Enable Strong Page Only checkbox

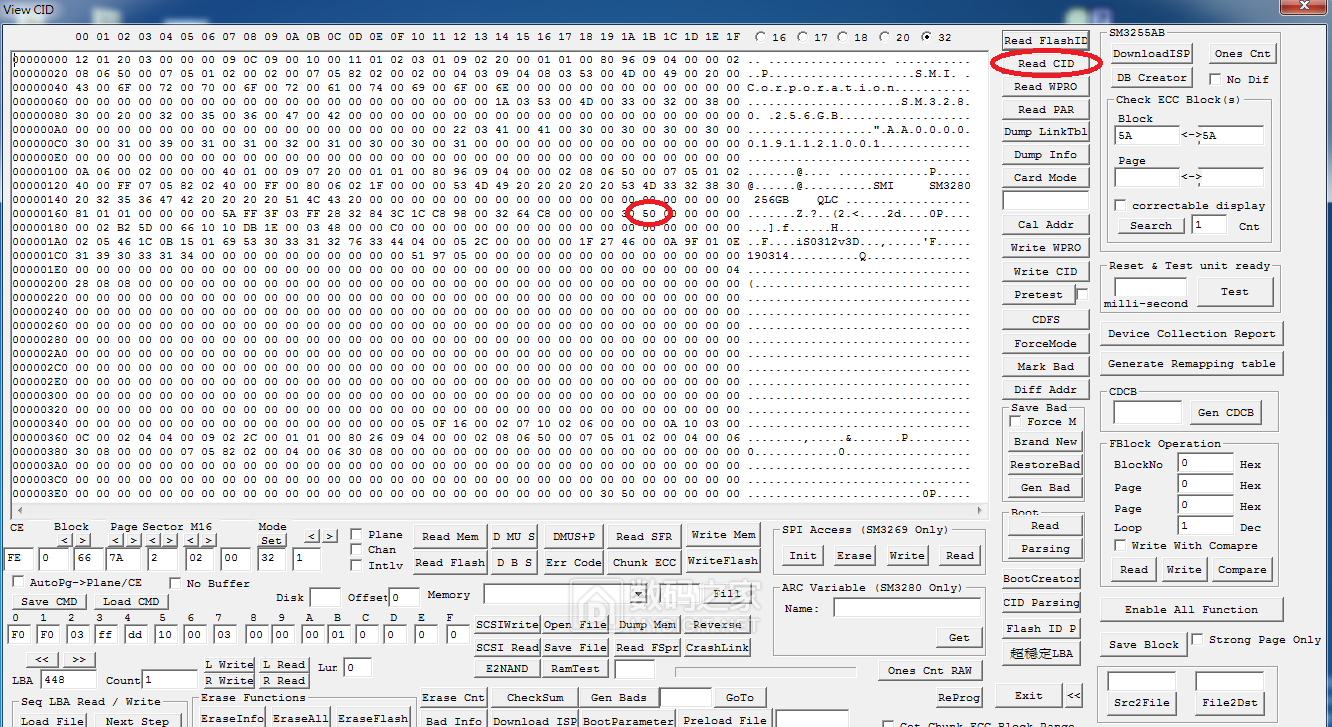[x=1197, y=639]
